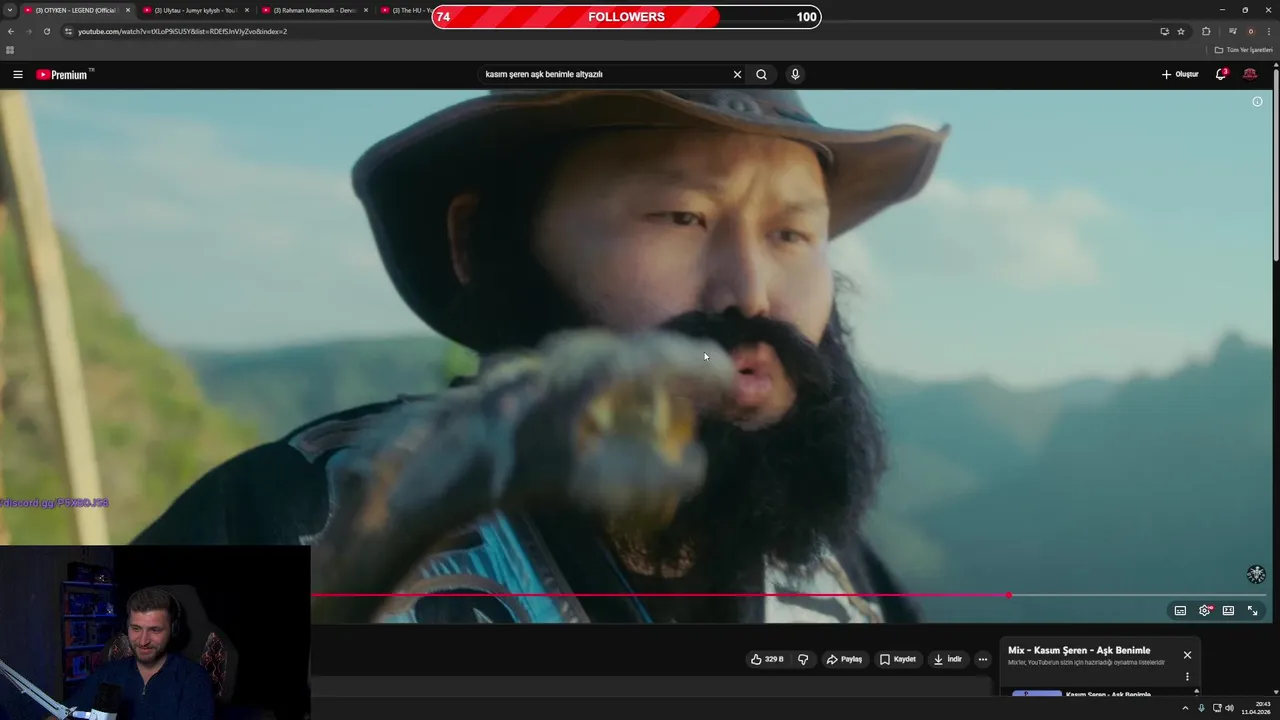This screenshot has height=720, width=1280.
Task: Like the video with 329 B likes
Action: click(x=766, y=659)
